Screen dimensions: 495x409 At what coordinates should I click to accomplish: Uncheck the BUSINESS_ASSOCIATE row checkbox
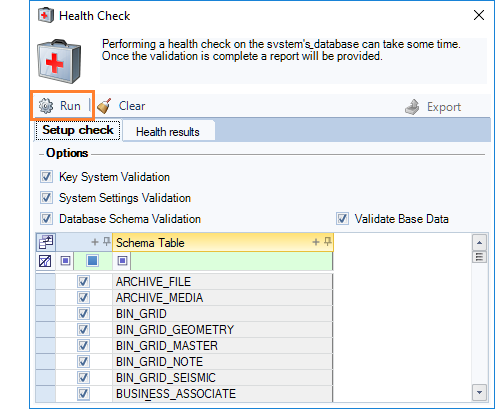coord(83,393)
